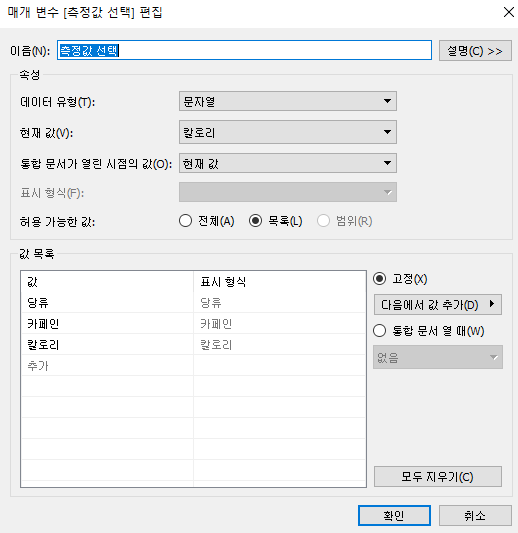Click the 당류 display format cell
The height and width of the screenshot is (533, 518).
click(x=279, y=303)
